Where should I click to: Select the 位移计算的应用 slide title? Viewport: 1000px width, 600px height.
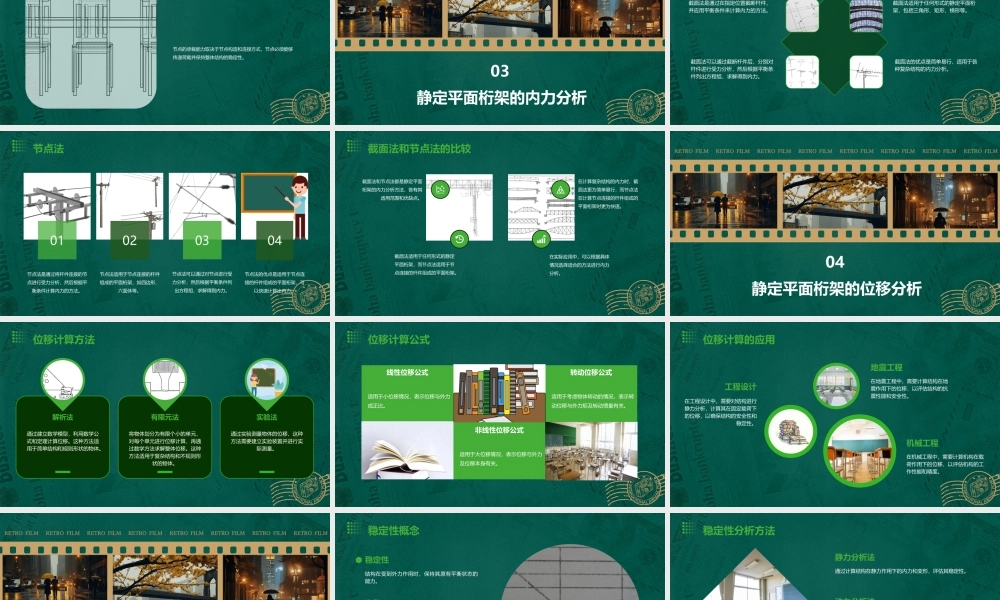click(739, 340)
